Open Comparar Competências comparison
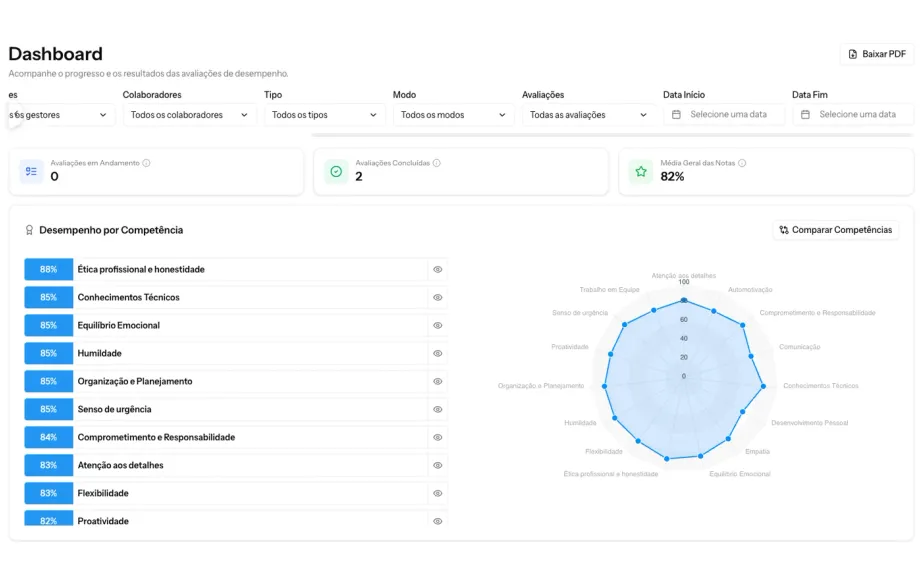The image size is (920, 576). coord(835,230)
